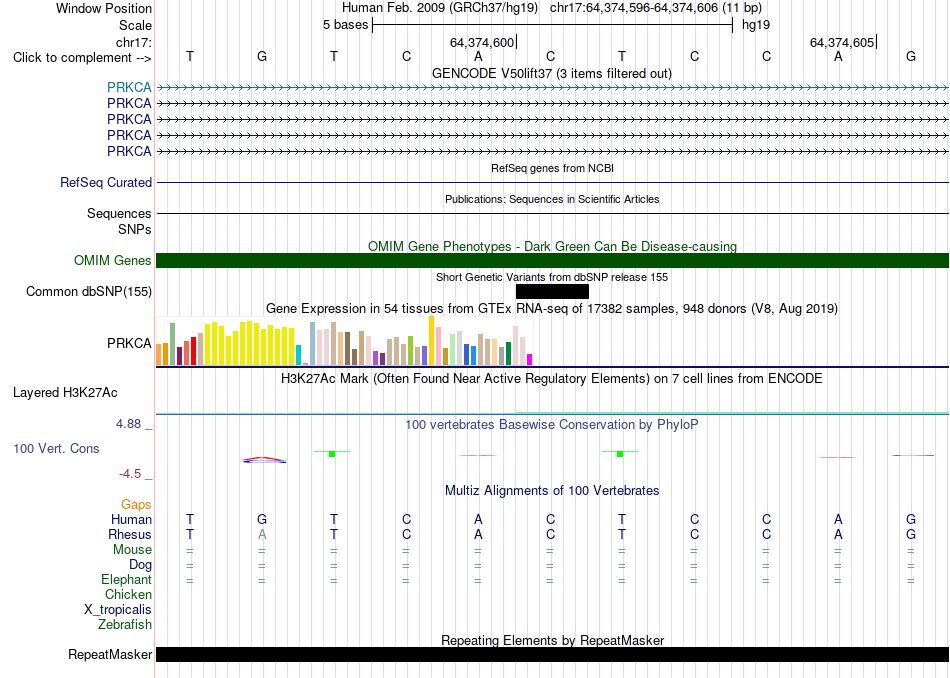Click the Scale row label
This screenshot has height=678, width=950.
[x=135, y=25]
